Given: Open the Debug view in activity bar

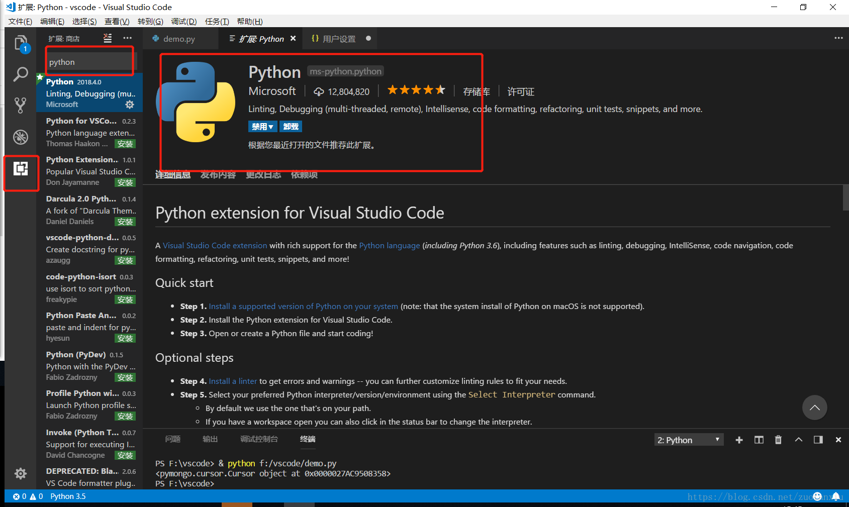Looking at the screenshot, I should [21, 137].
